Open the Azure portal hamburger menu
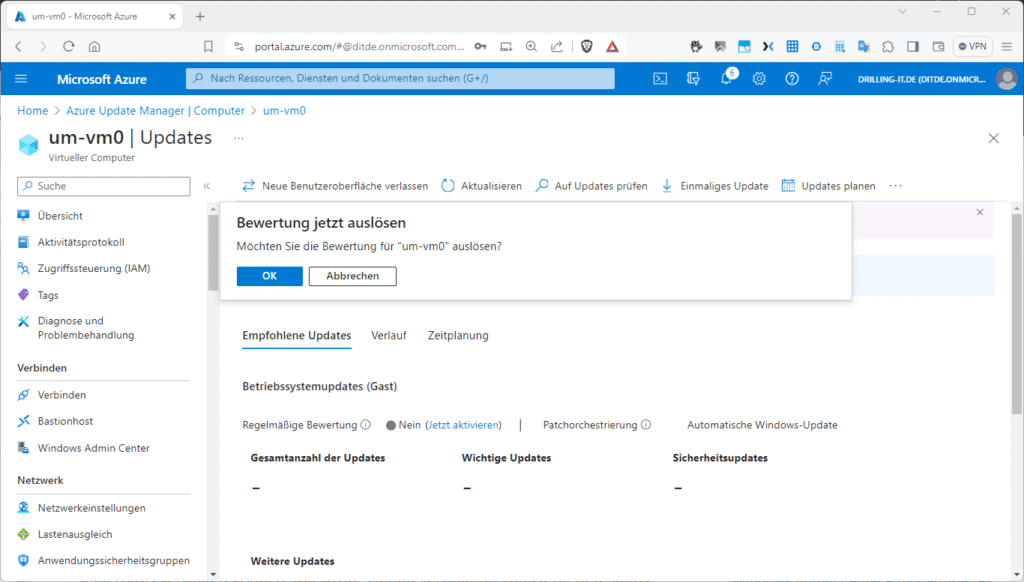 click(21, 78)
